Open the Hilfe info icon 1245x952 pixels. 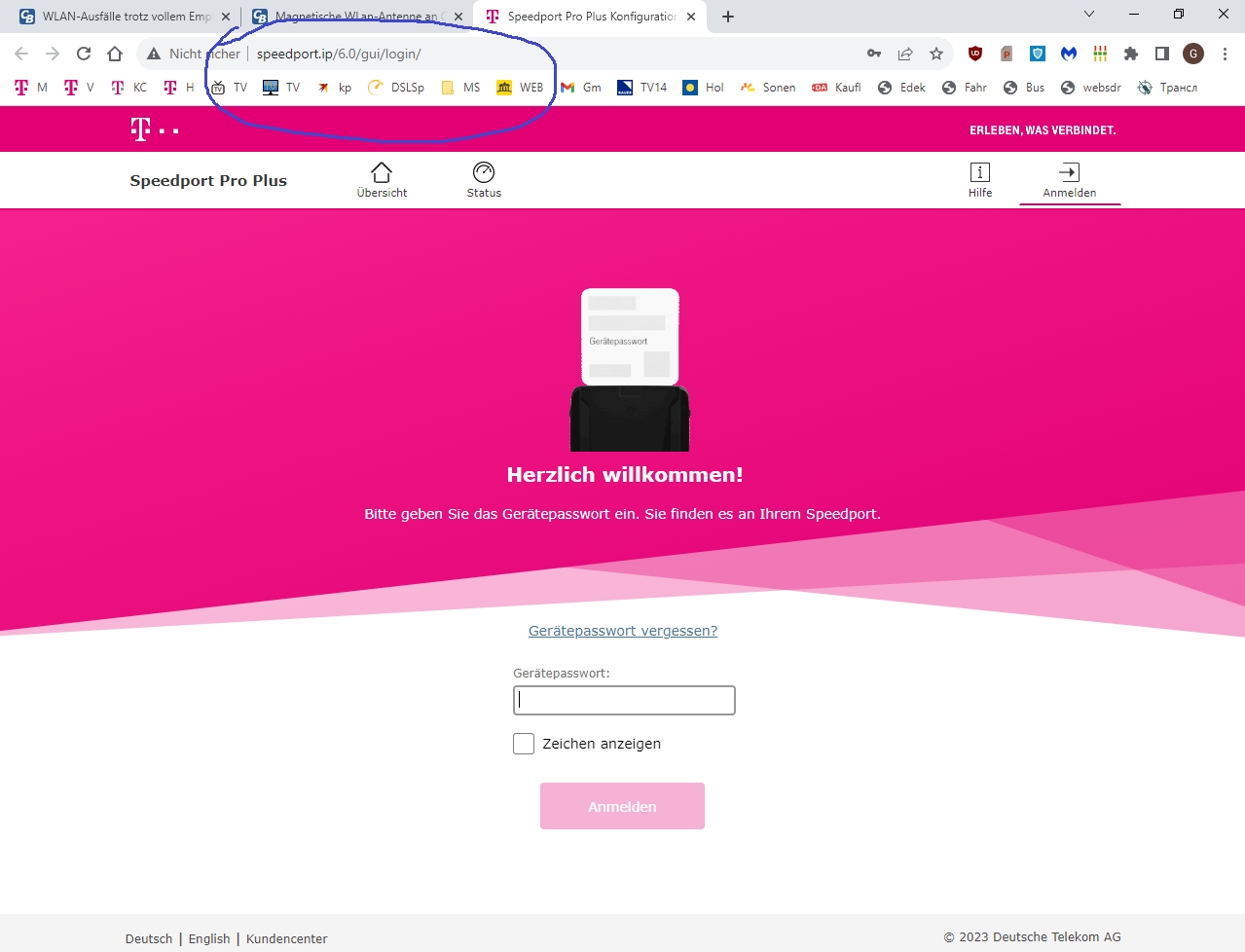pyautogui.click(x=980, y=172)
